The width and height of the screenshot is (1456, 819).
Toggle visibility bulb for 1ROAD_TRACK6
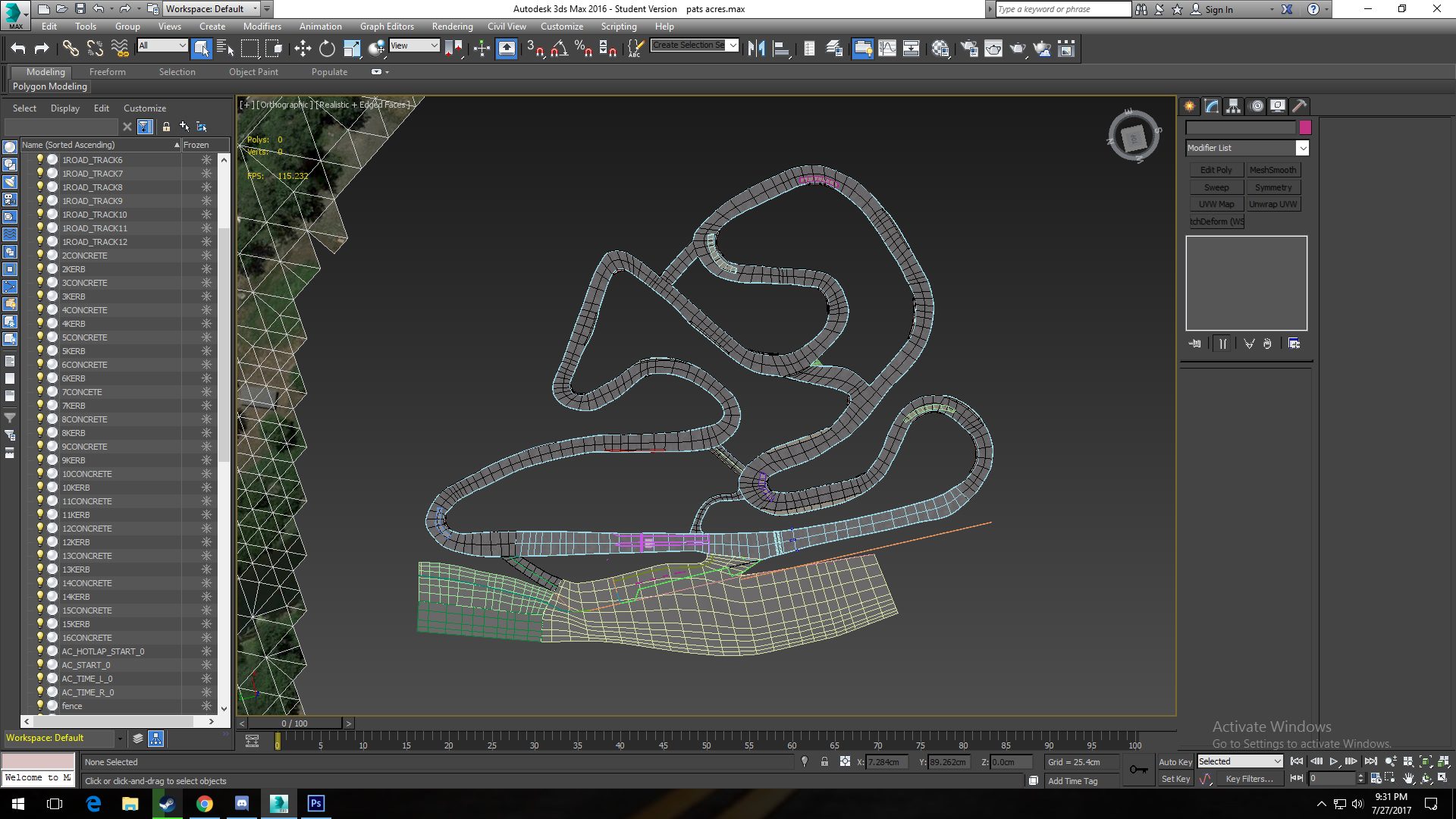(x=40, y=160)
